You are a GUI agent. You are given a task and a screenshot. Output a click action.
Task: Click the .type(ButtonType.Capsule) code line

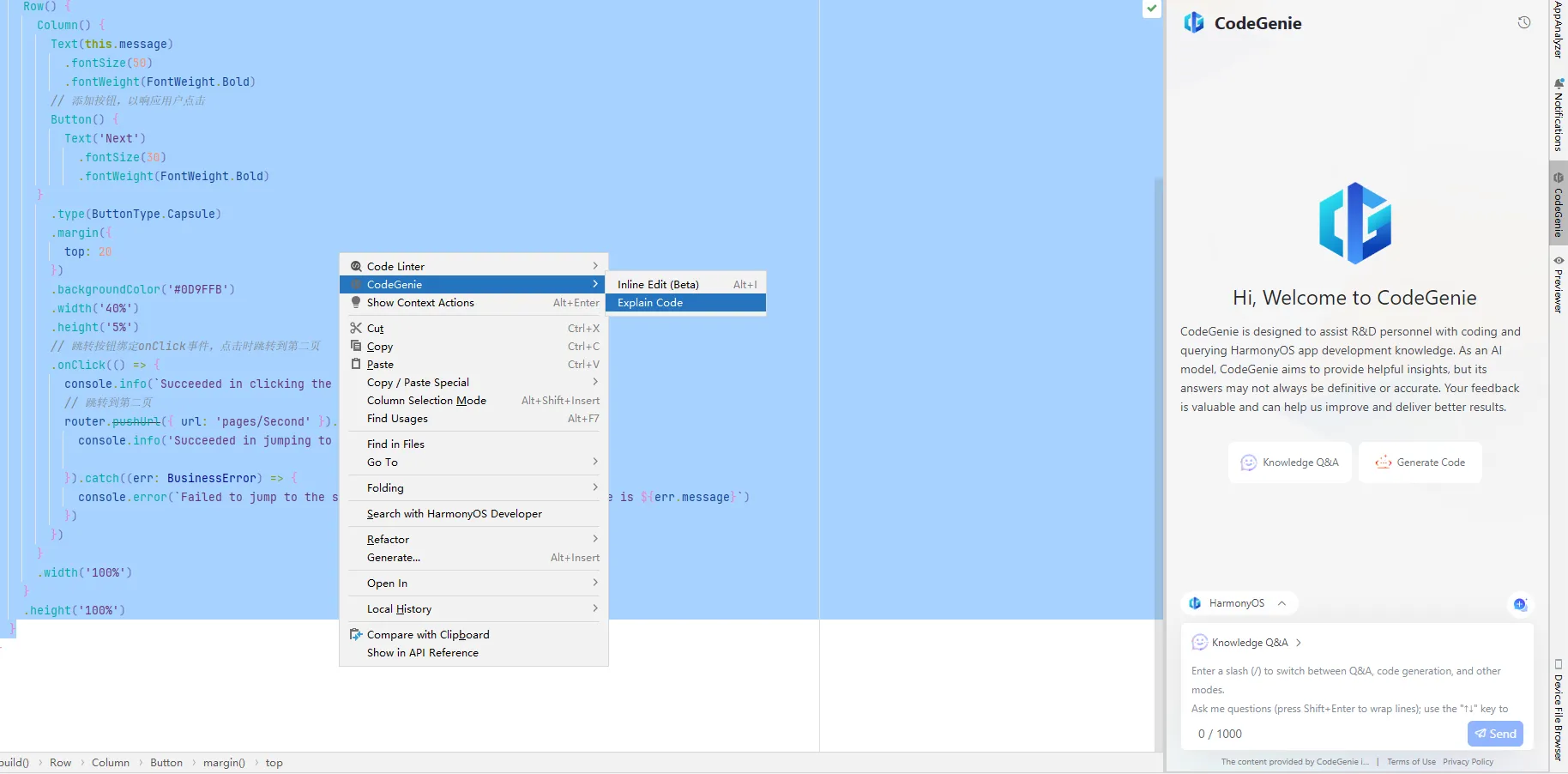tap(136, 214)
